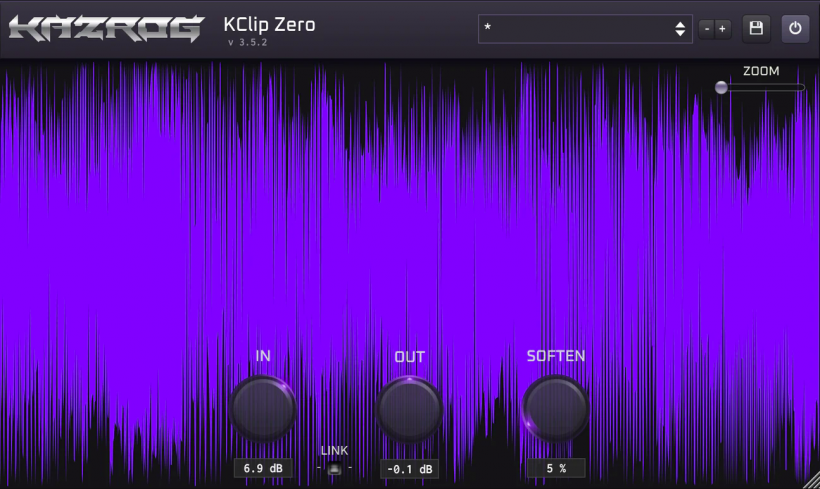Open the preset selection dropdown
Screen dimensions: 820x489
tap(575, 29)
